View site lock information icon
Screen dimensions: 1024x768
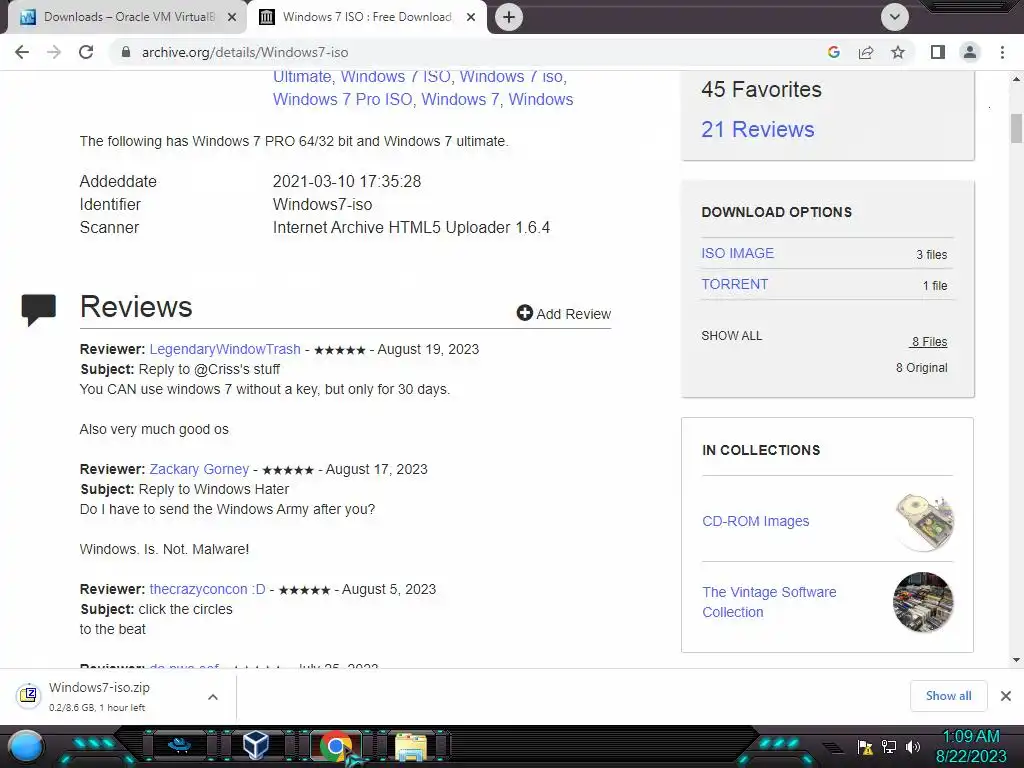[x=126, y=52]
